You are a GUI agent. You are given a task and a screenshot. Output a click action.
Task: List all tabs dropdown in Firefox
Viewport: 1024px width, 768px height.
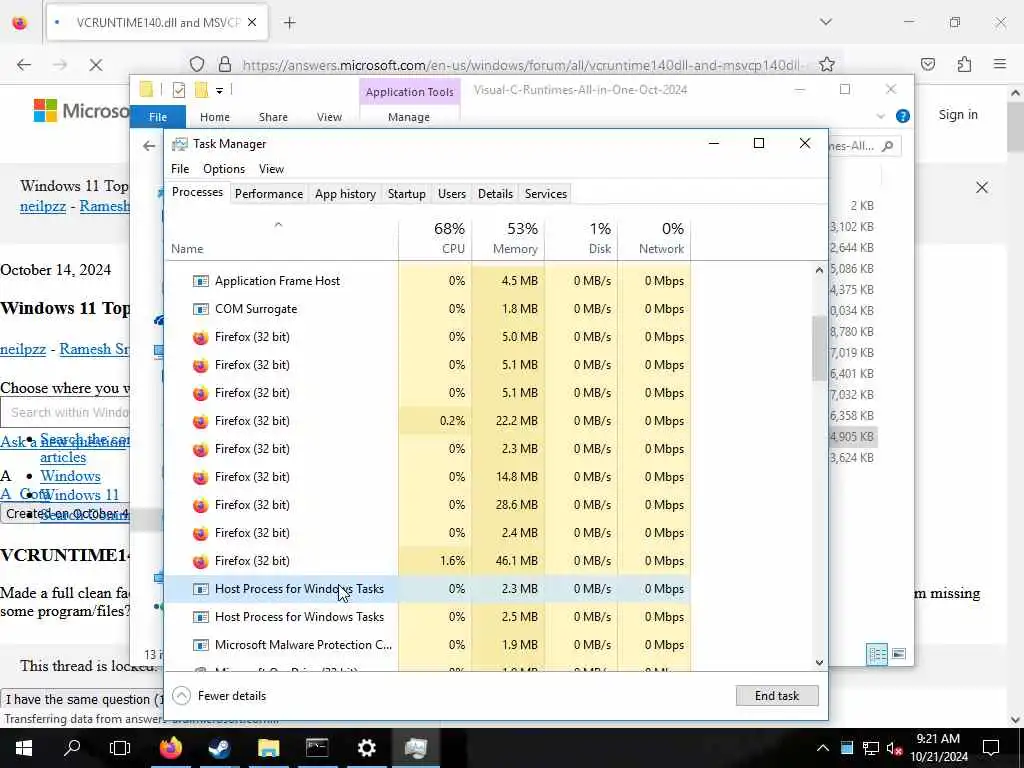pyautogui.click(x=825, y=22)
